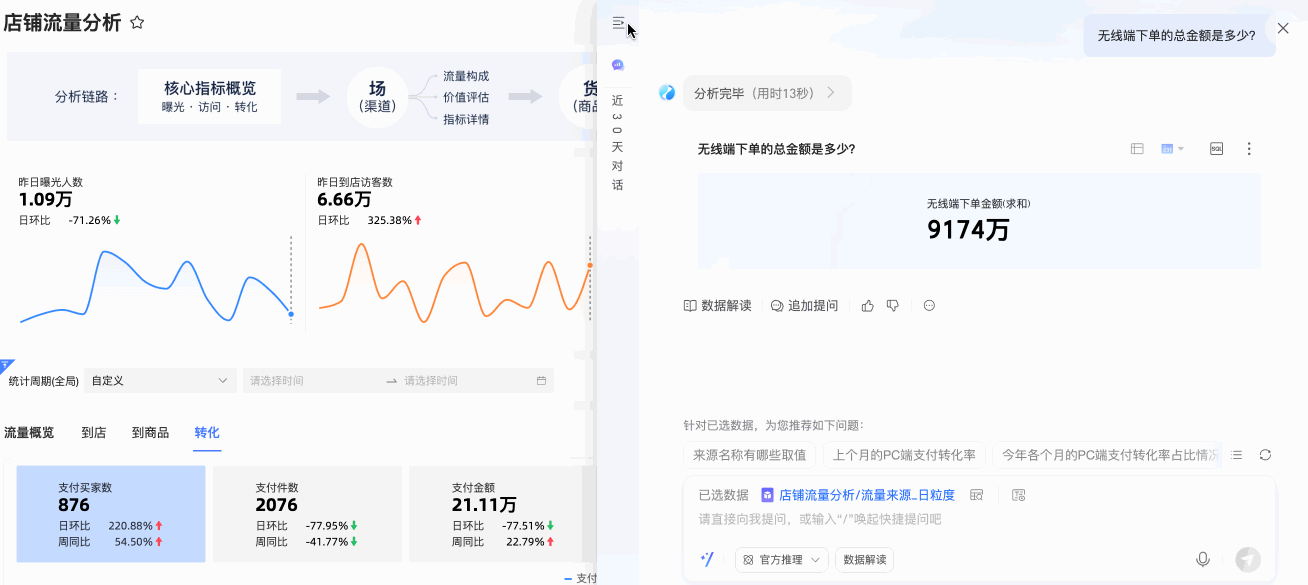Click the 325.38% 日环比 visitor change
Viewport: 1308px width, 585px height.
(395, 220)
